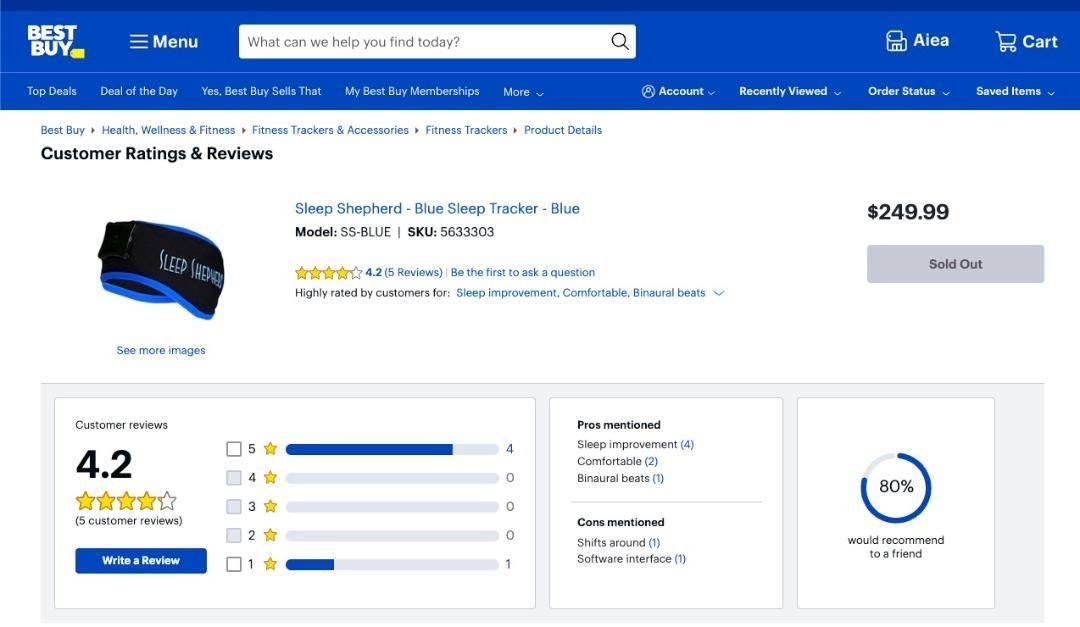Click the Best Buy logo

click(x=56, y=41)
